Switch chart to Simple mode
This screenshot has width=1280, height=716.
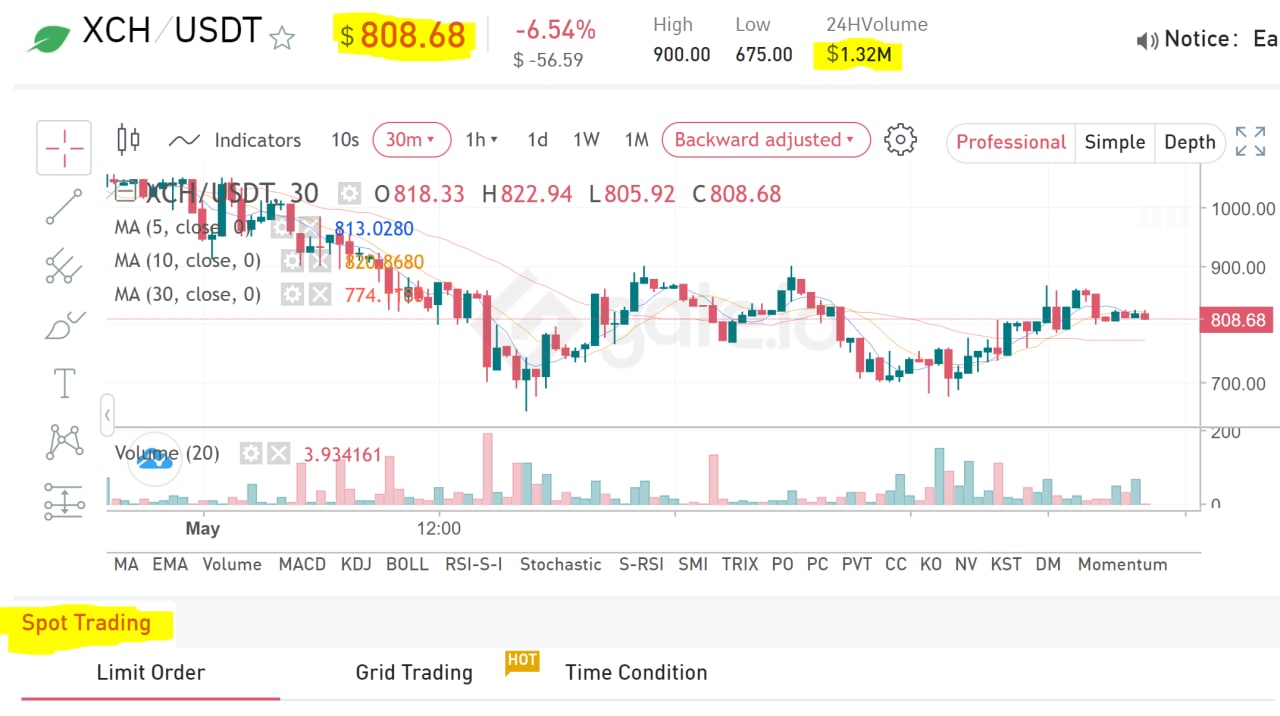tap(1114, 142)
